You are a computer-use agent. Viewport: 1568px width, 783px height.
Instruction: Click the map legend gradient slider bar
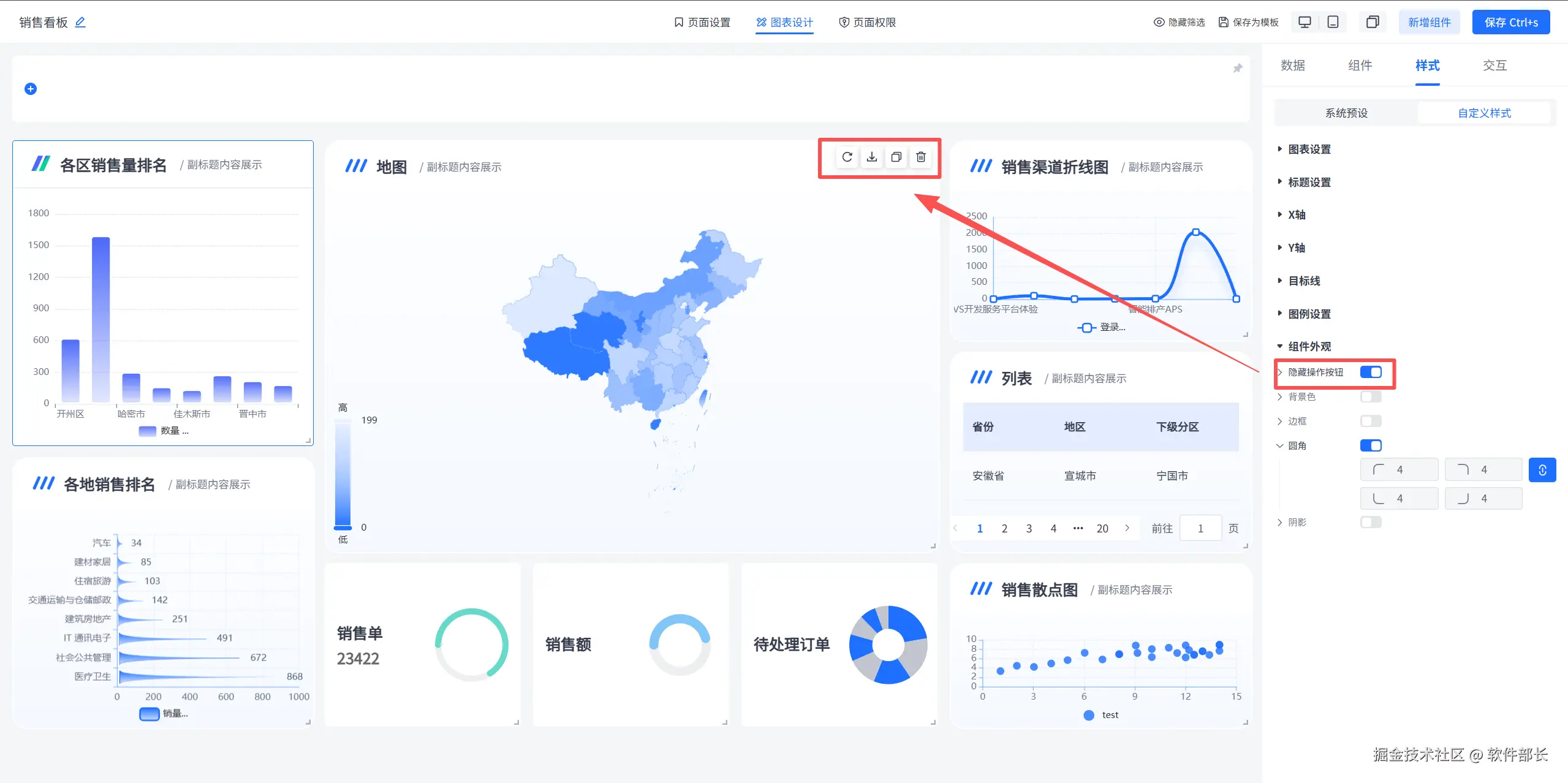[343, 474]
